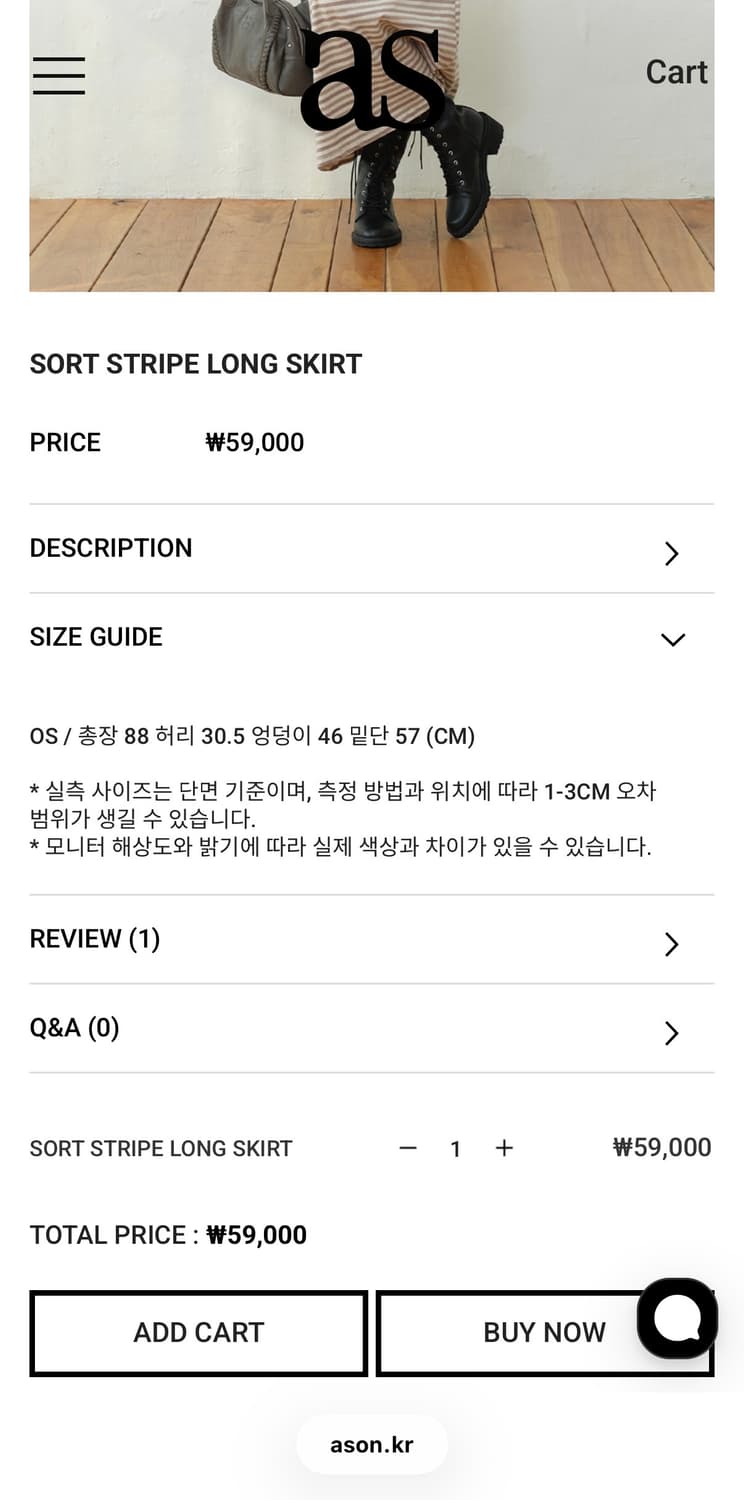Viewport: 744px width, 1500px height.
Task: Click the quantity number field
Action: 456,1149
